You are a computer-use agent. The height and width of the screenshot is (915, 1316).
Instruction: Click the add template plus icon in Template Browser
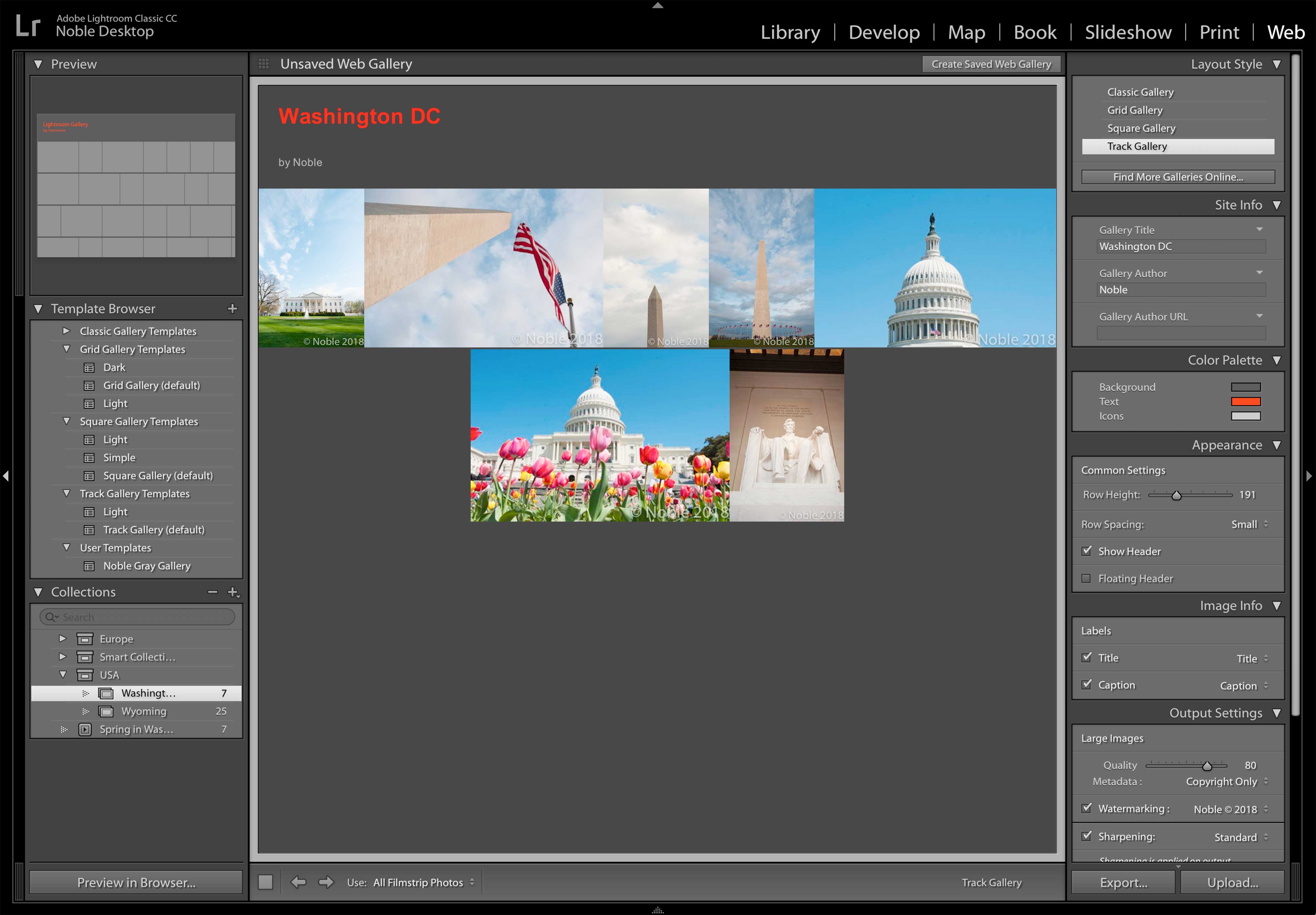[x=233, y=308]
